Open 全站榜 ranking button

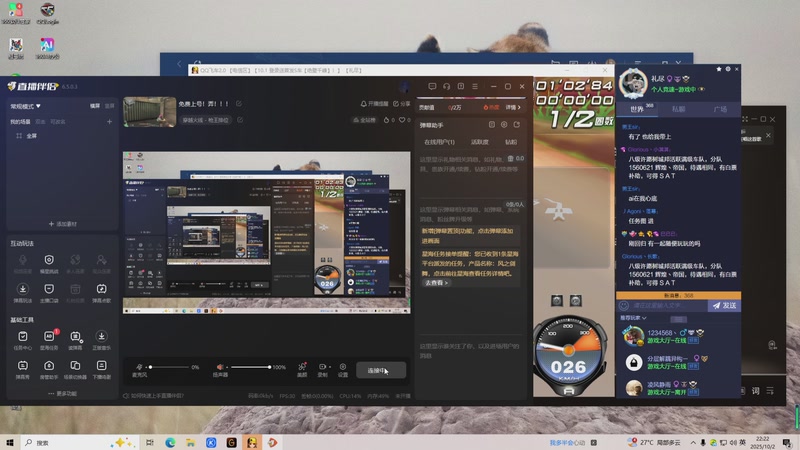point(364,120)
